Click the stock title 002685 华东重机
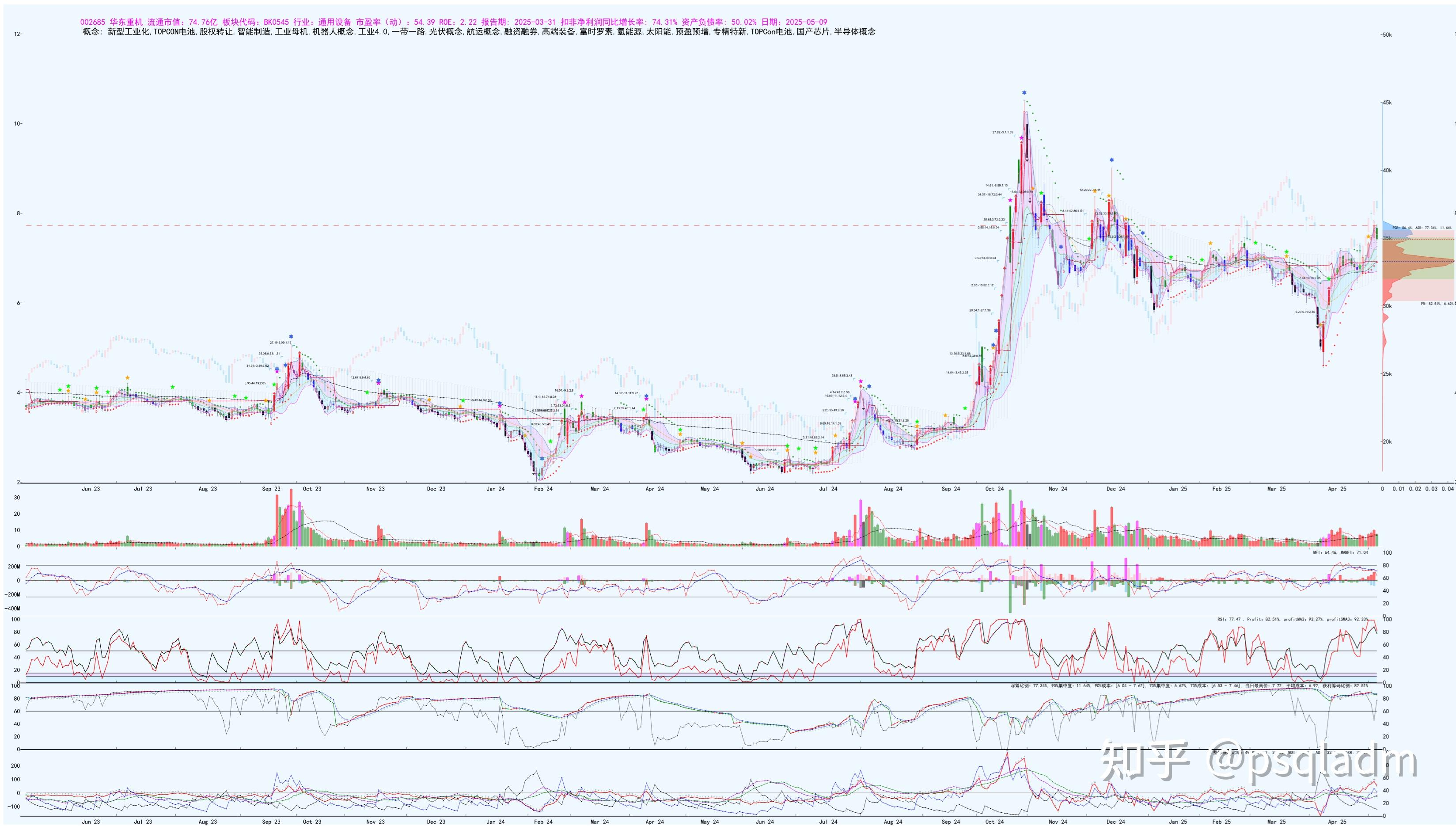The image size is (1456, 826). pyautogui.click(x=112, y=22)
